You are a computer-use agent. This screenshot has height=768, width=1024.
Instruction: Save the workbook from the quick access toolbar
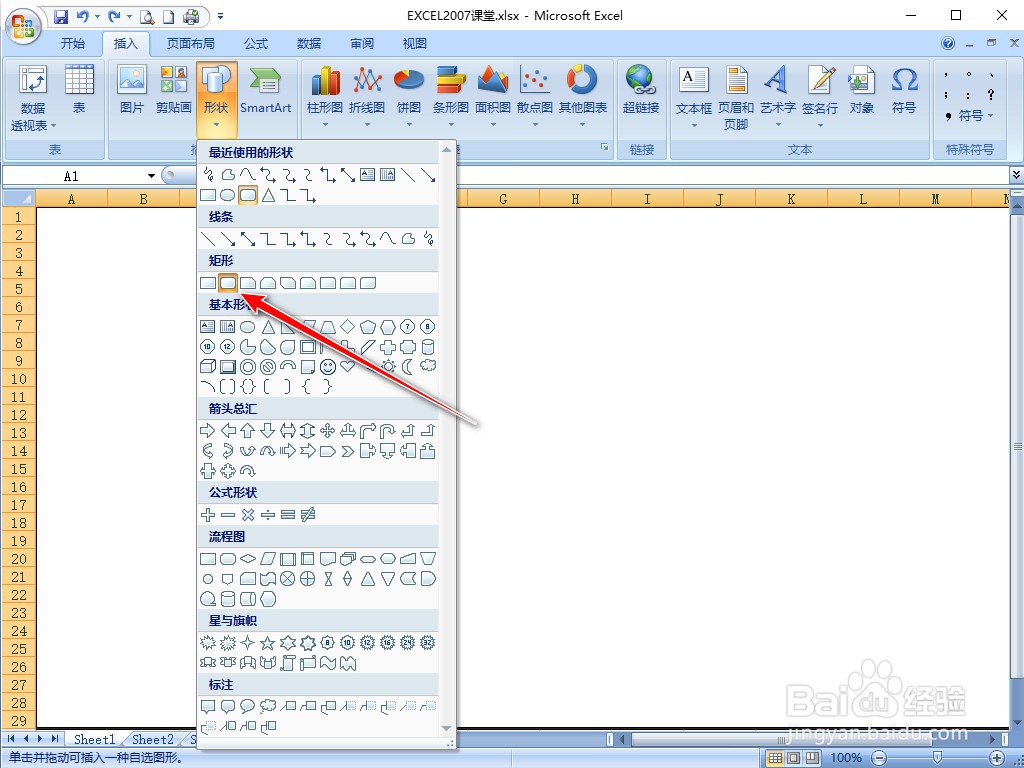click(61, 16)
